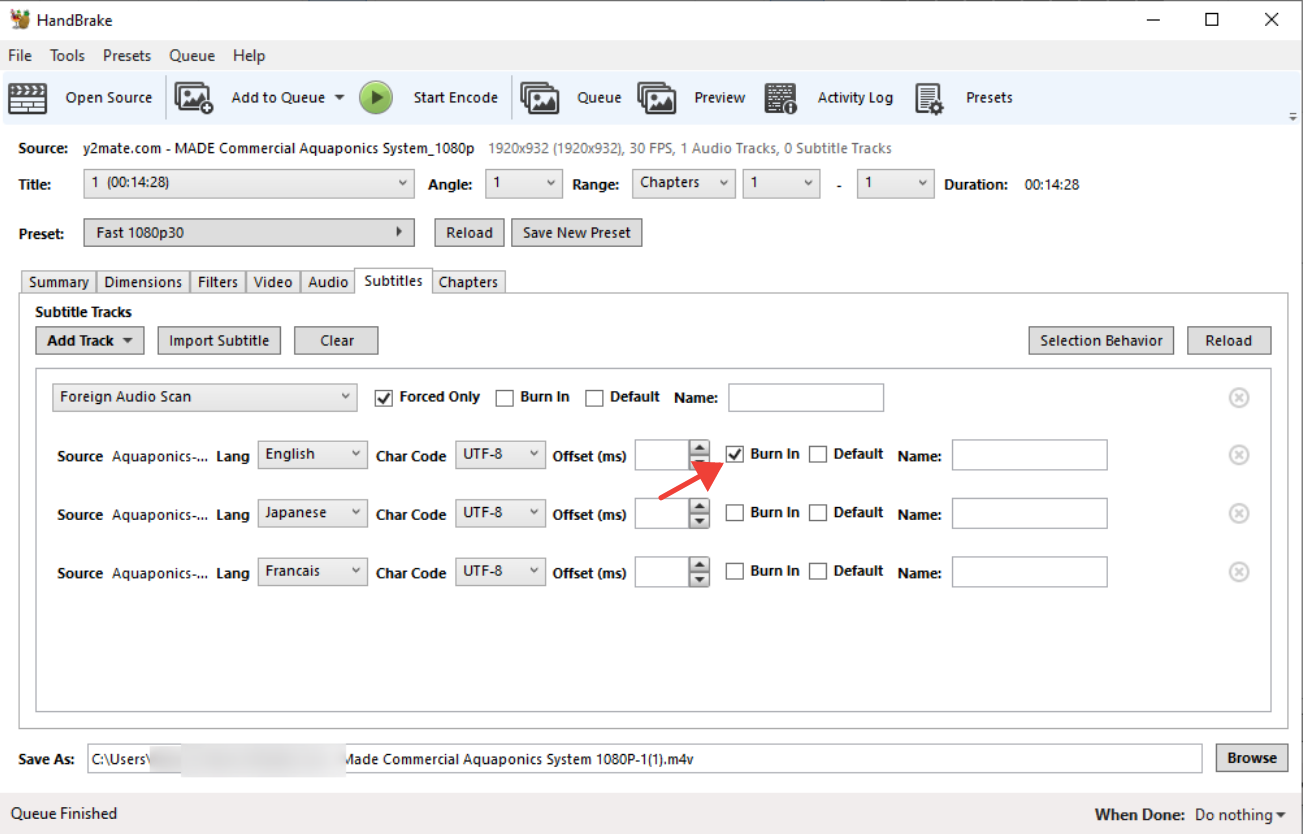Open the English language dropdown

pos(313,455)
